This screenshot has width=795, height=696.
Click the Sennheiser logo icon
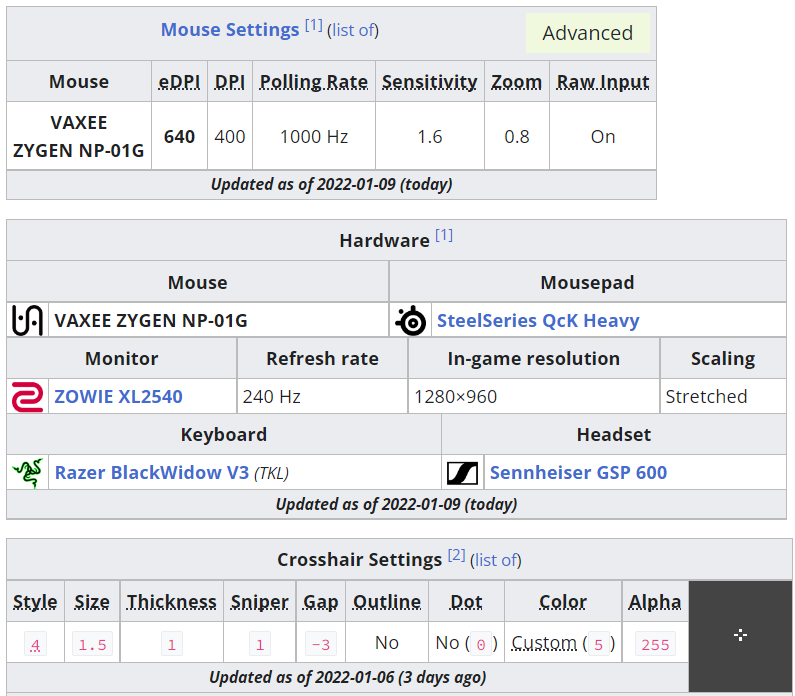click(x=462, y=473)
